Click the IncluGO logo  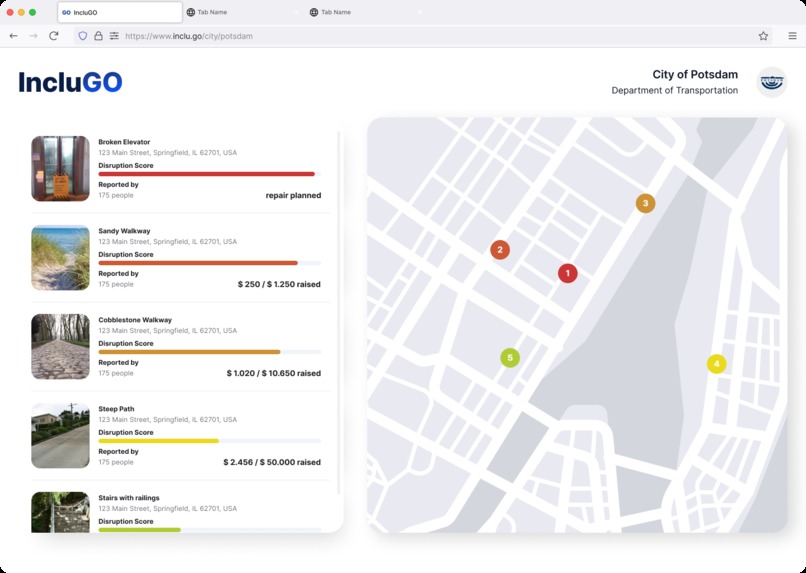[x=70, y=82]
